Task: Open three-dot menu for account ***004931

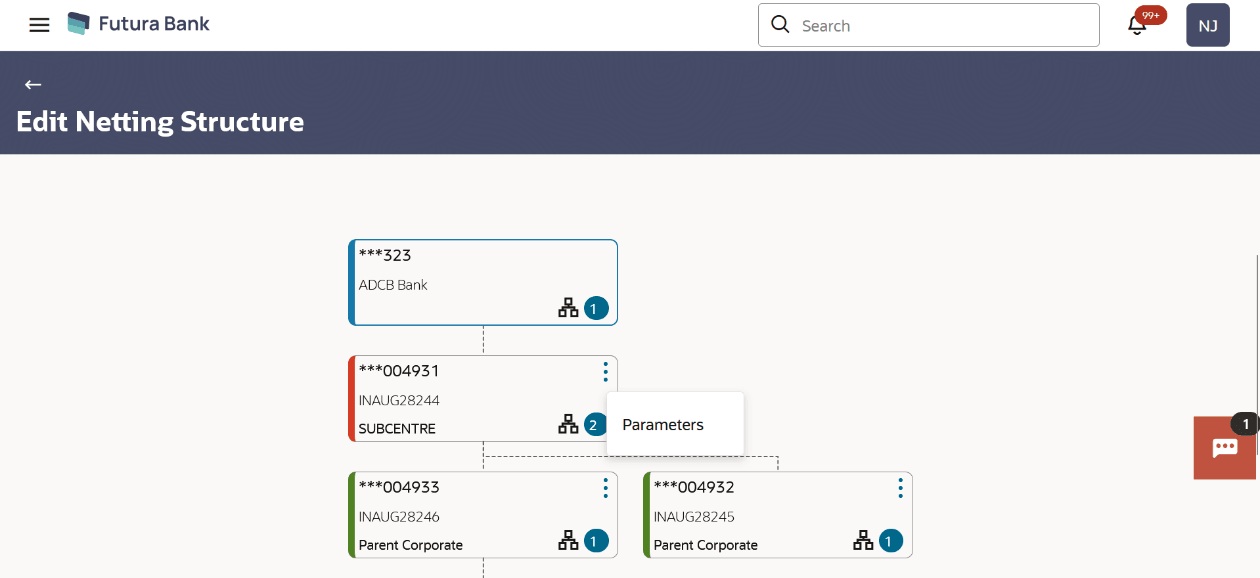Action: tap(605, 372)
